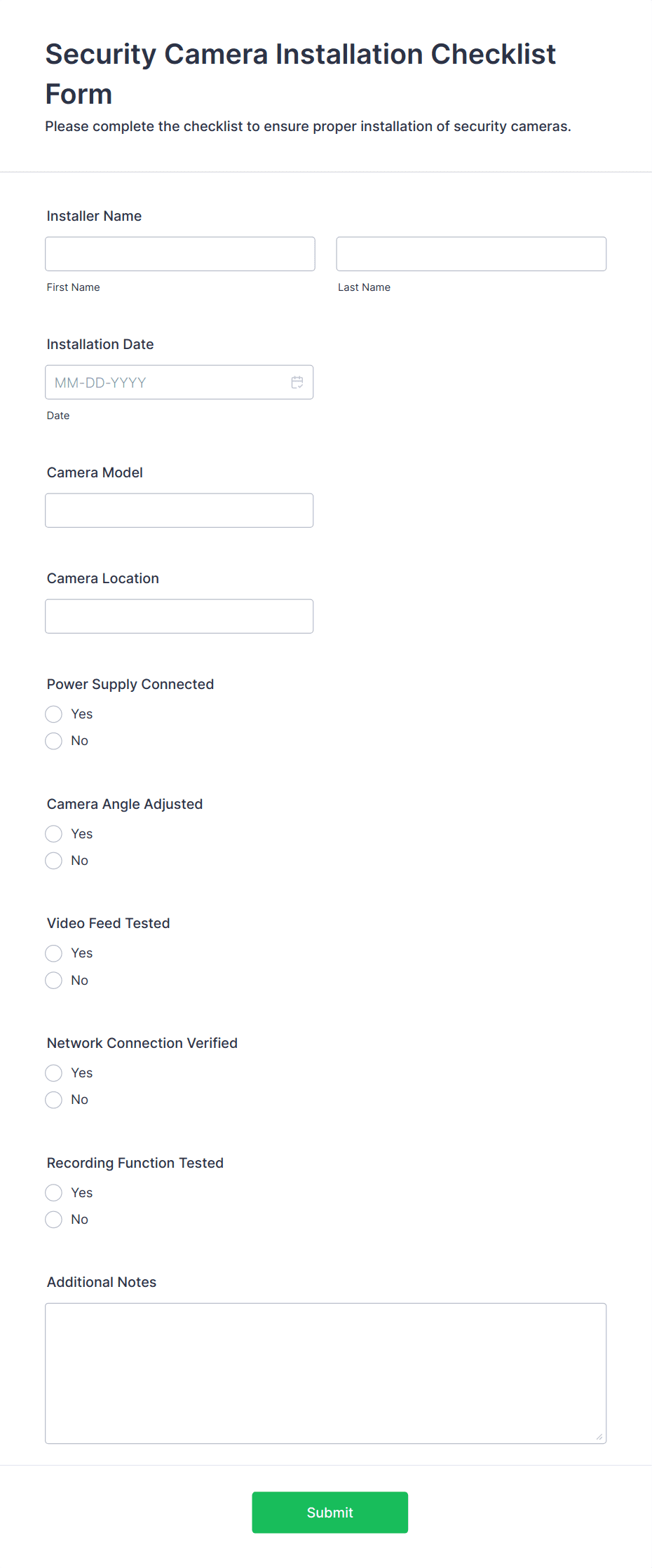This screenshot has width=652, height=1568.
Task: Focus the Installation Date MM-DD-YYYY field
Action: [179, 382]
